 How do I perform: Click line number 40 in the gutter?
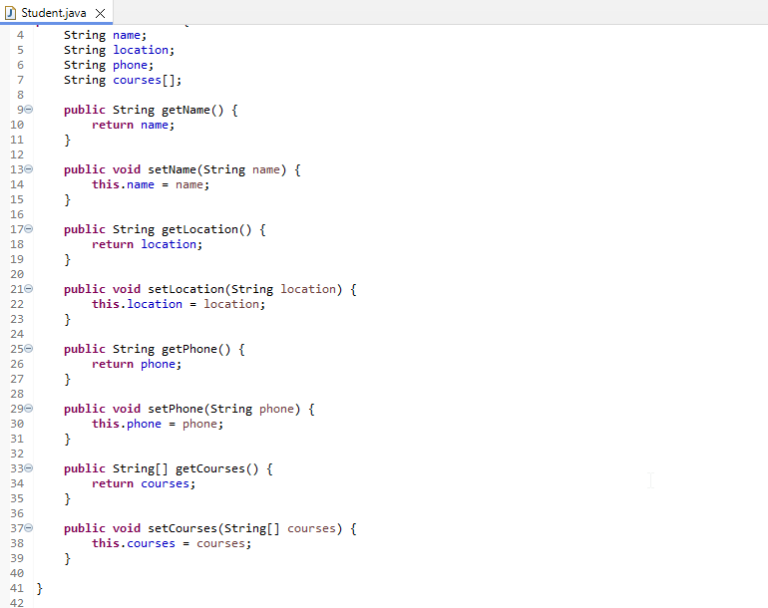pos(16,573)
